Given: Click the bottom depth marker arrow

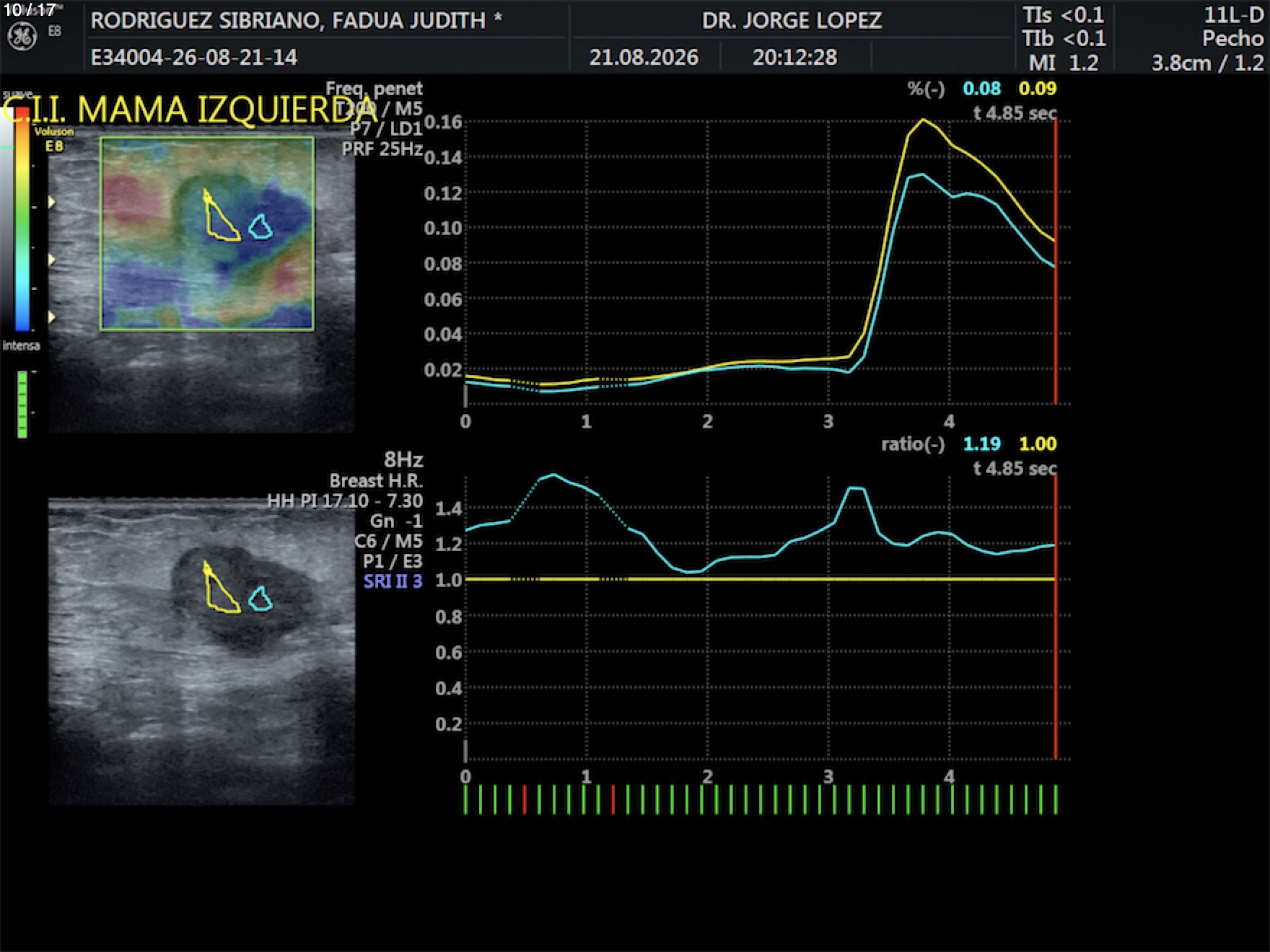Looking at the screenshot, I should coord(52,317).
